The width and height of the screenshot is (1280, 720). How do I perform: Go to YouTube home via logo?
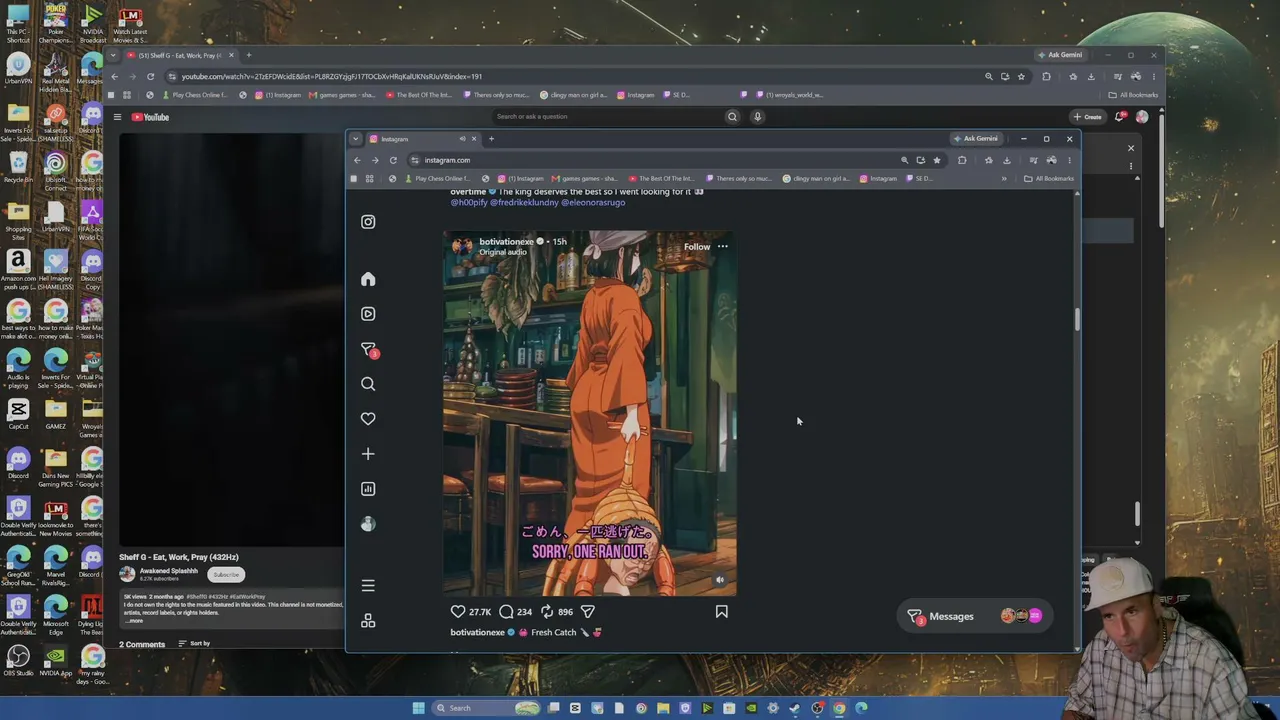coord(151,117)
